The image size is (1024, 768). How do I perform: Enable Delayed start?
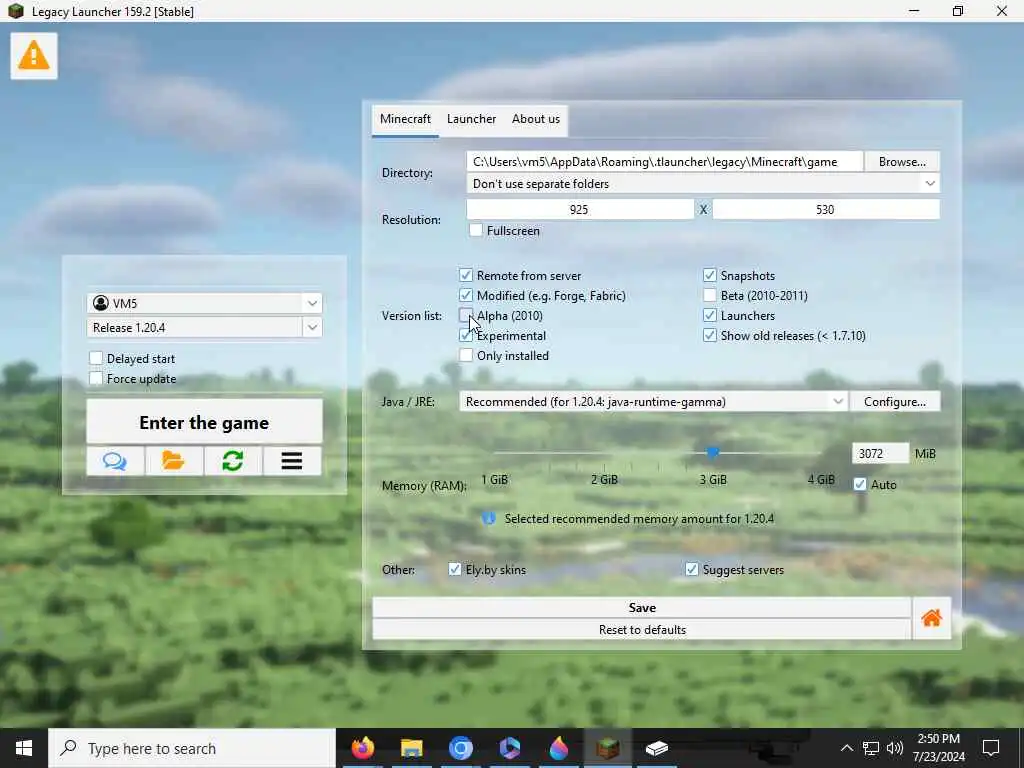[x=96, y=359]
